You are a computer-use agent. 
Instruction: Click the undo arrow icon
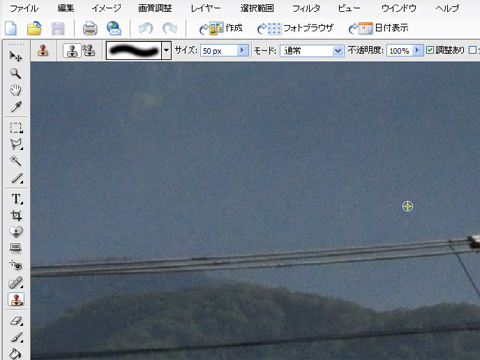[x=146, y=28]
